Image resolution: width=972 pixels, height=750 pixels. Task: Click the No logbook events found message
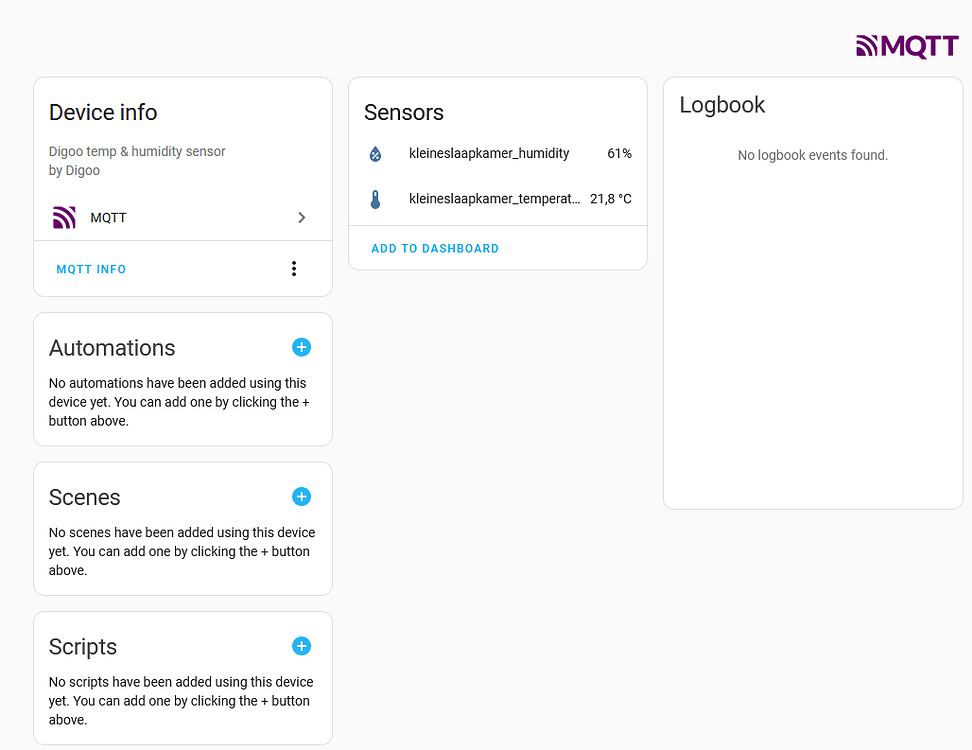click(812, 155)
